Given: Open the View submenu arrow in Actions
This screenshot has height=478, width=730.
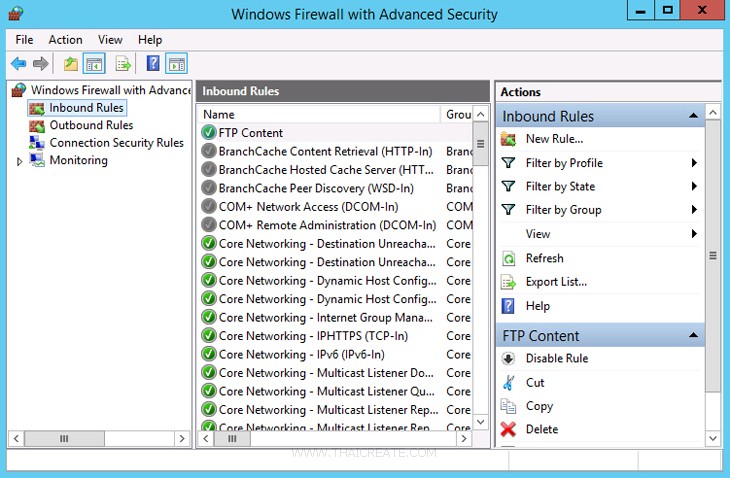Looking at the screenshot, I should 694,234.
